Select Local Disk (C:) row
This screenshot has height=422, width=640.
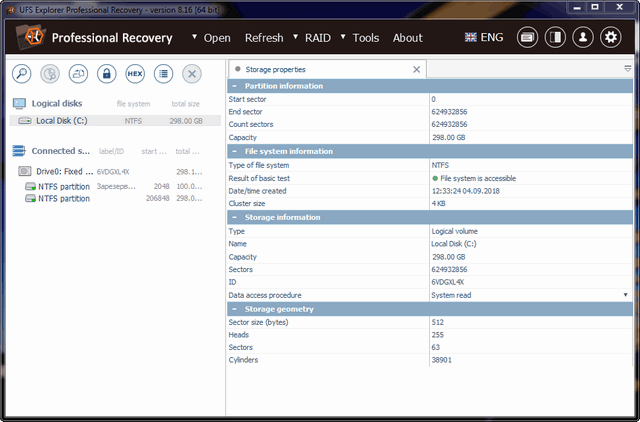(x=115, y=121)
